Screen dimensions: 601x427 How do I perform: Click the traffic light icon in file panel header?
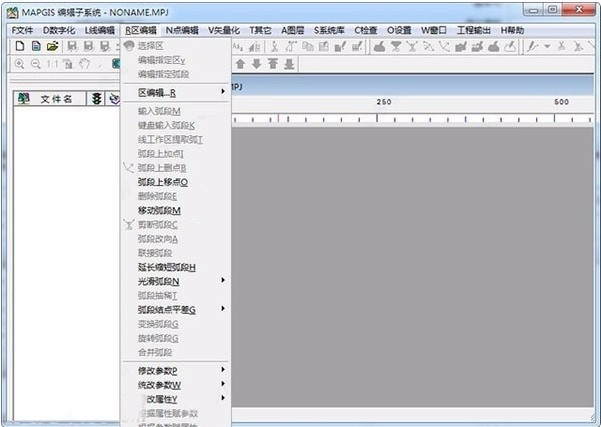(x=96, y=99)
